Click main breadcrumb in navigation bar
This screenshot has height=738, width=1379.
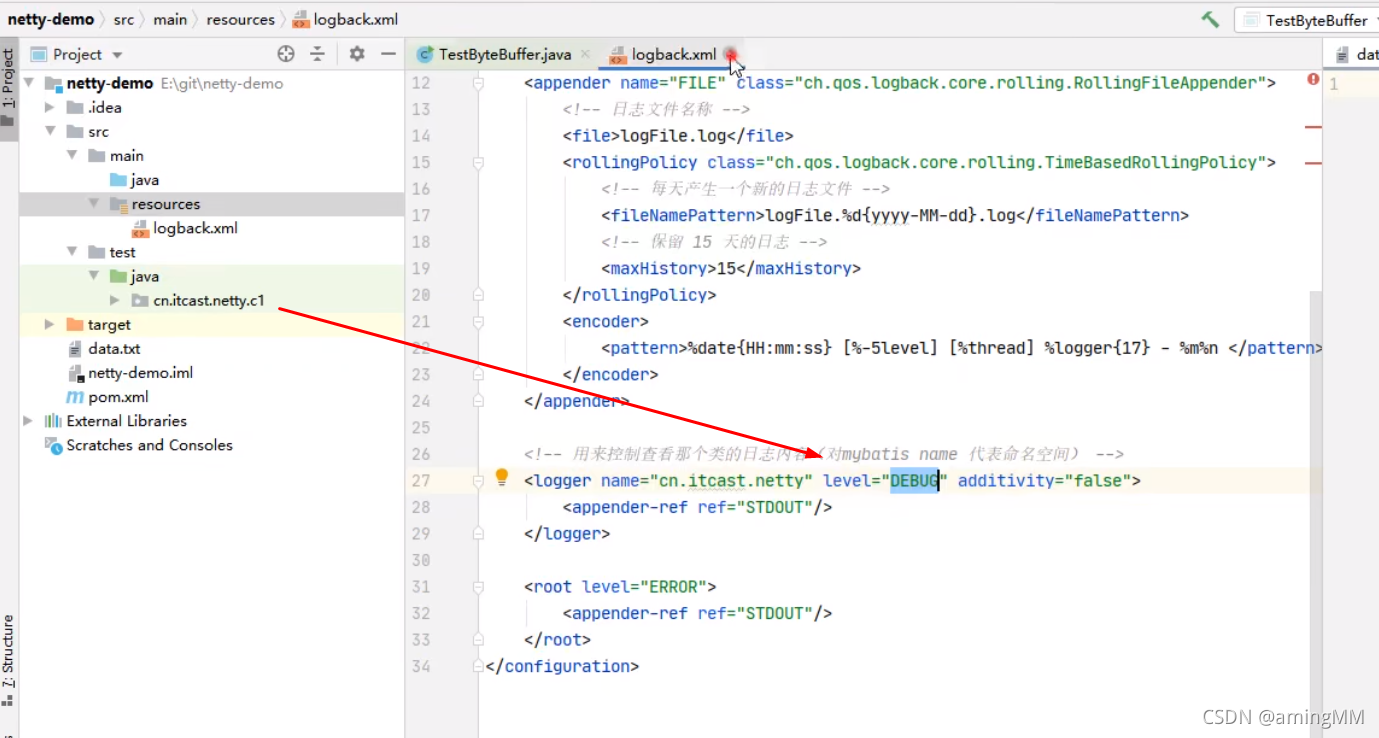click(x=170, y=19)
